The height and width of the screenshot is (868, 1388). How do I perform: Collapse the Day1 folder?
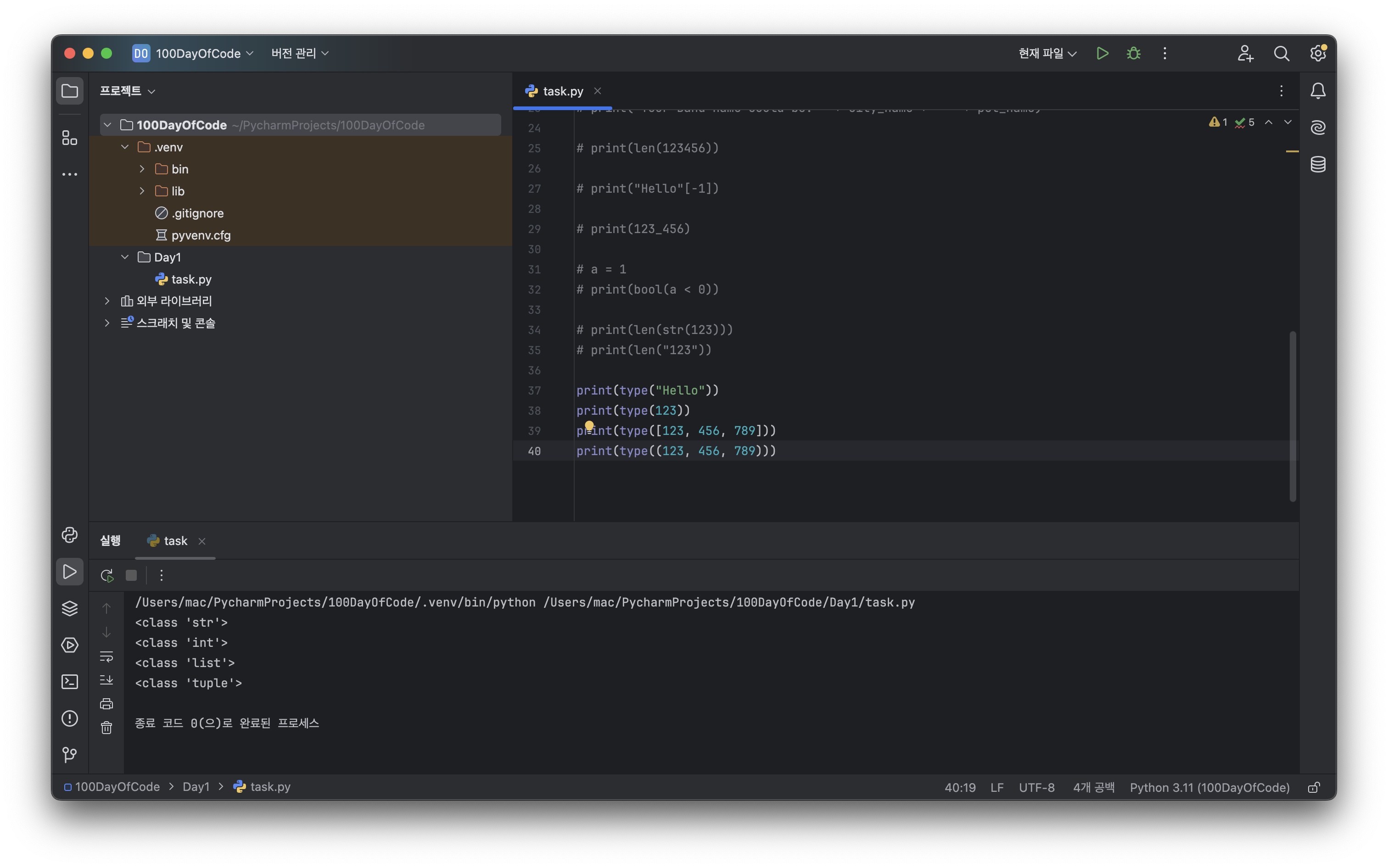(x=124, y=257)
